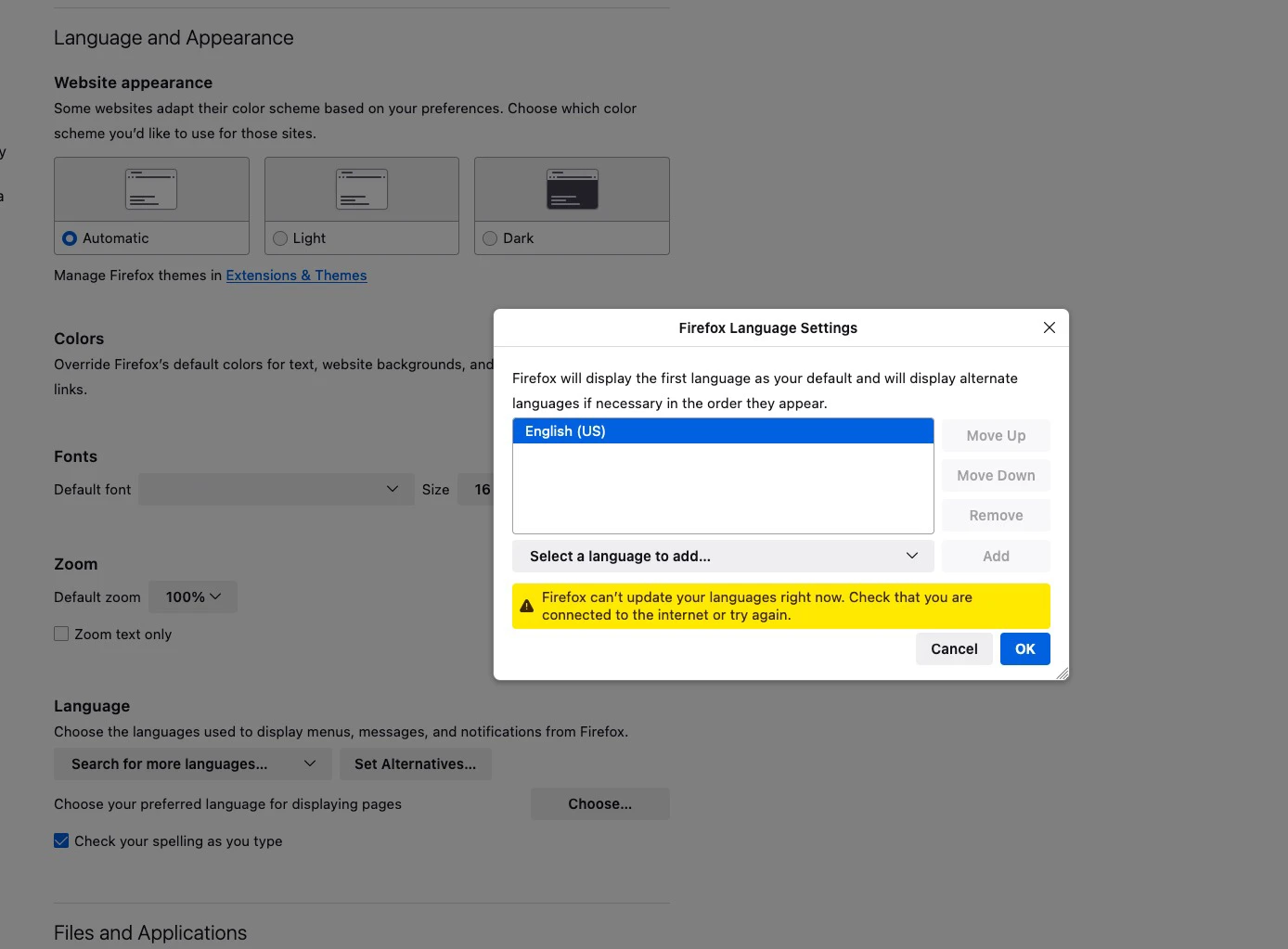1288x949 pixels.
Task: Click the Add language button
Action: [996, 556]
